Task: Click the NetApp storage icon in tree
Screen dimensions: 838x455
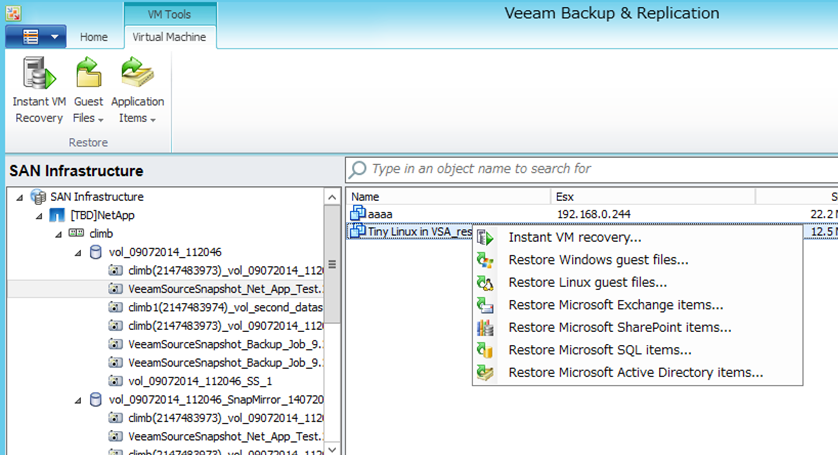Action: click(57, 215)
